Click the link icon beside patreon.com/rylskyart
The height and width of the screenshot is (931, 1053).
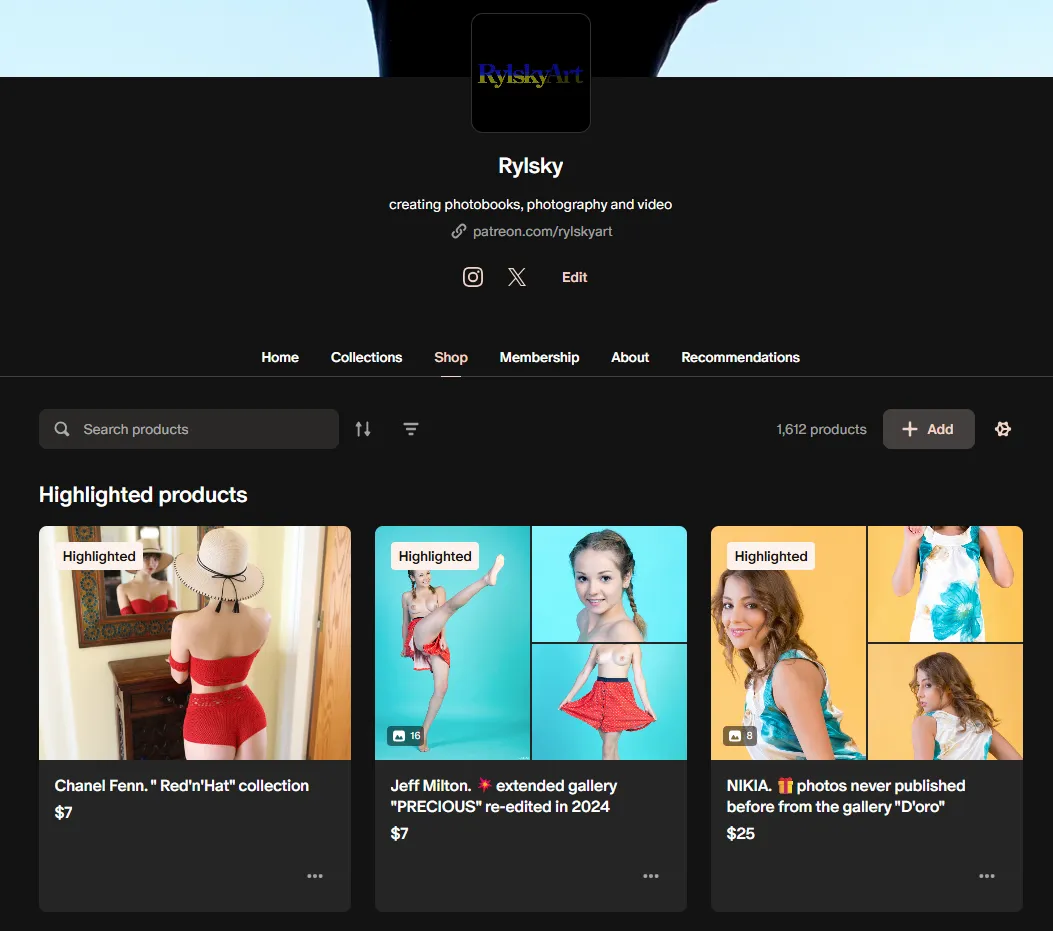tap(459, 231)
